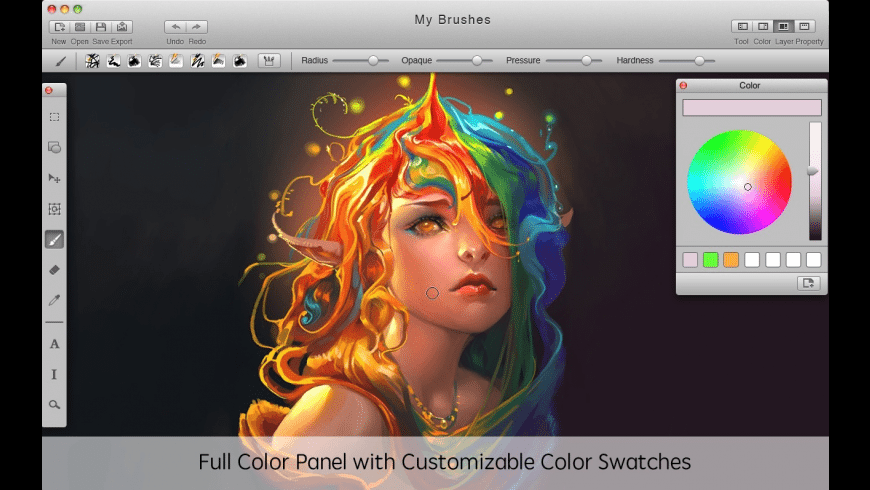The width and height of the screenshot is (870, 490).
Task: Select the I text cursor tool
Action: (54, 375)
